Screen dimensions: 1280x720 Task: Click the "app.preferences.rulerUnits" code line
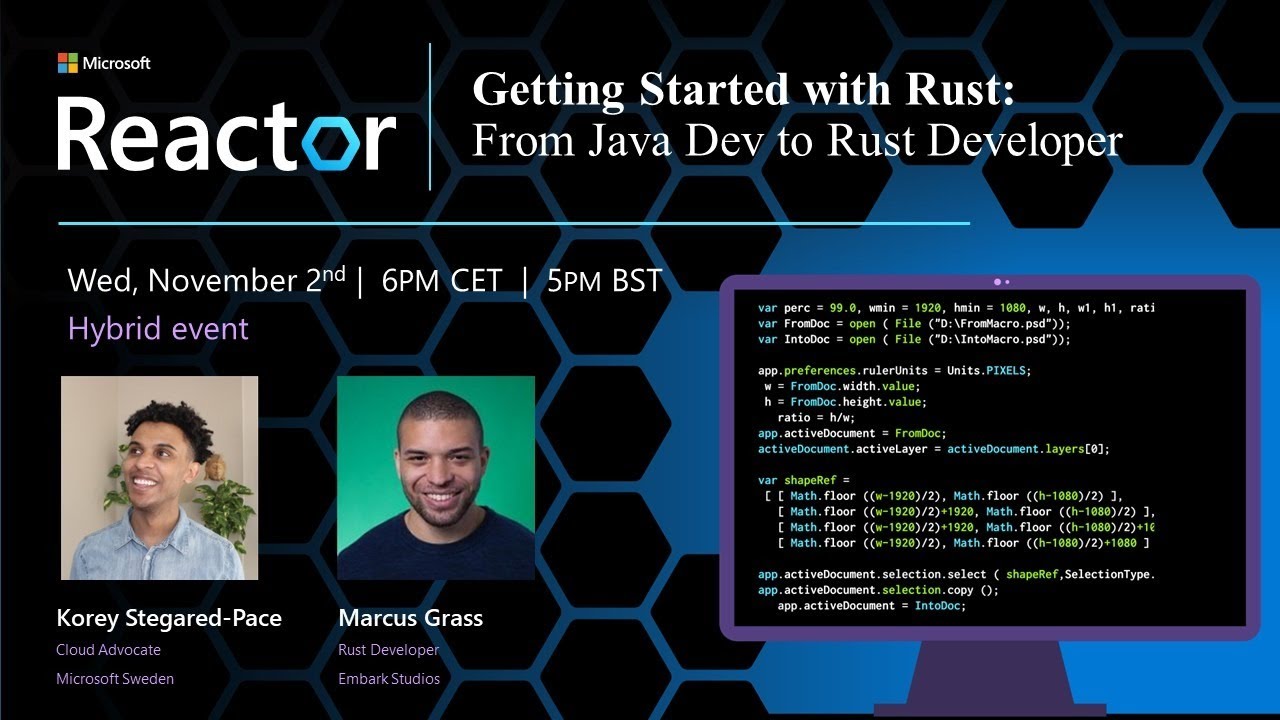[x=894, y=370]
